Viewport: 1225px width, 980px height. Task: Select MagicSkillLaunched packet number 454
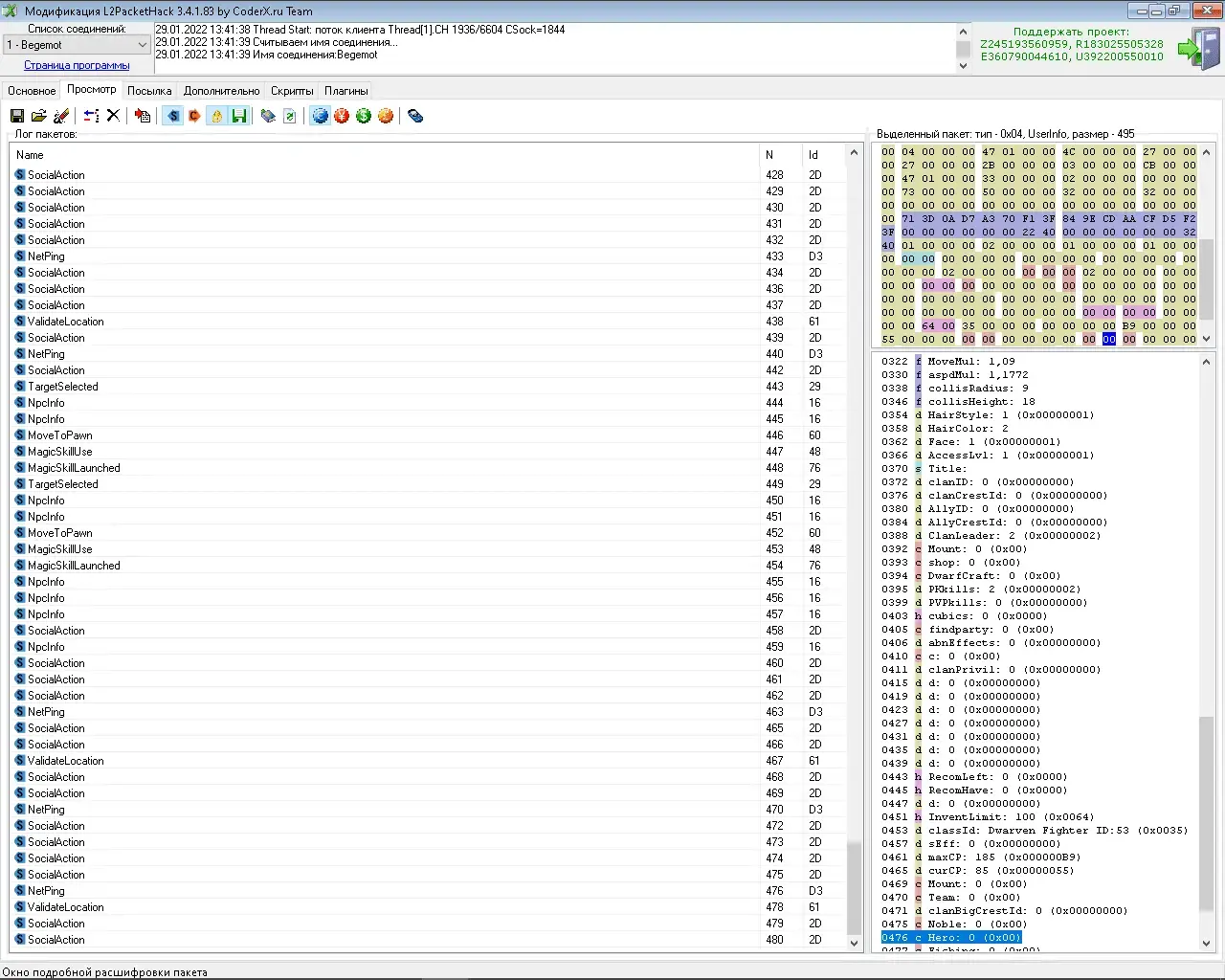[429, 566]
